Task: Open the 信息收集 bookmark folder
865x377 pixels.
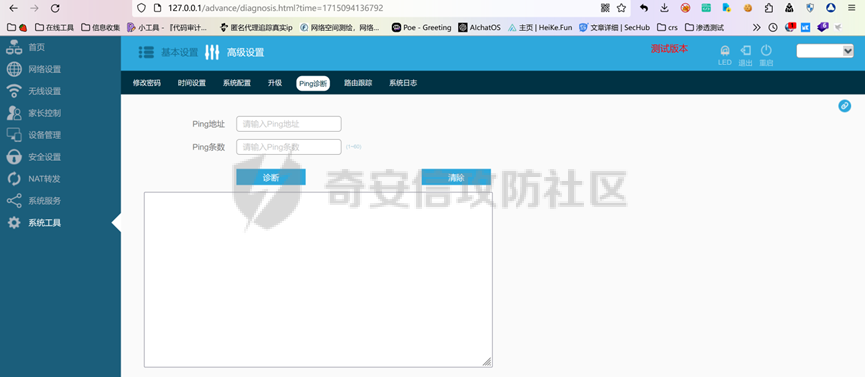Action: (100, 27)
